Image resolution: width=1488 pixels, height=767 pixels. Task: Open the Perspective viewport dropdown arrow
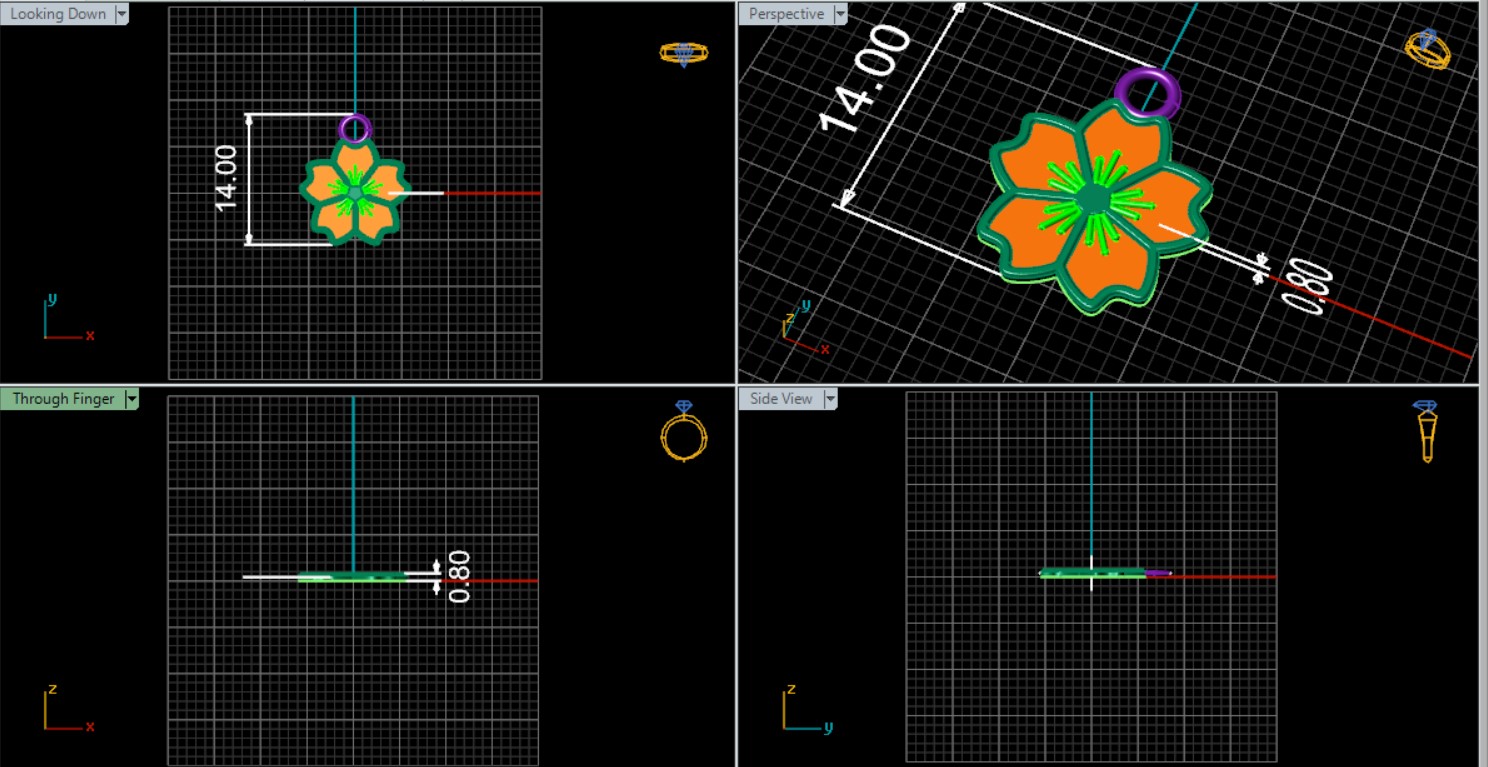click(x=840, y=14)
